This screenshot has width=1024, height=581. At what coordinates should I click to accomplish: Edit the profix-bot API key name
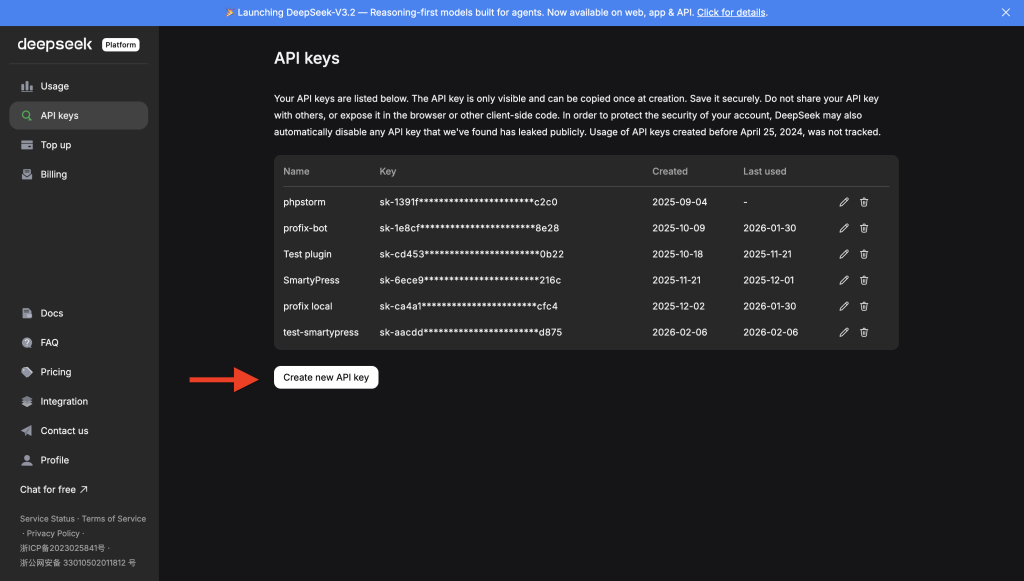(x=843, y=228)
